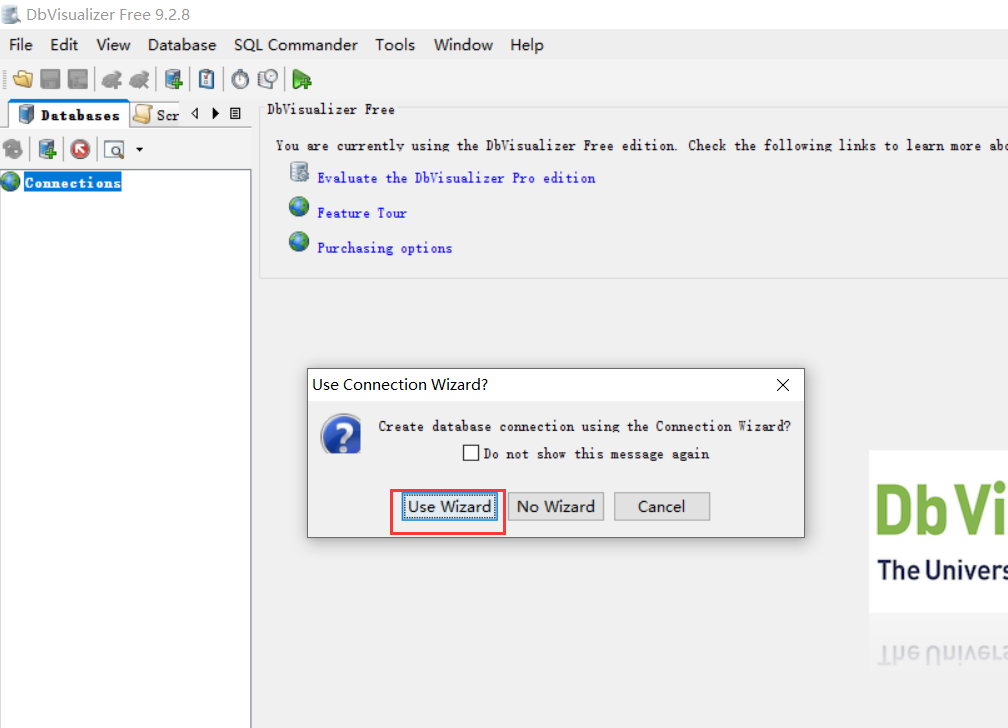The height and width of the screenshot is (728, 1008).
Task: Select the Connections node in the tree
Action: click(x=72, y=181)
